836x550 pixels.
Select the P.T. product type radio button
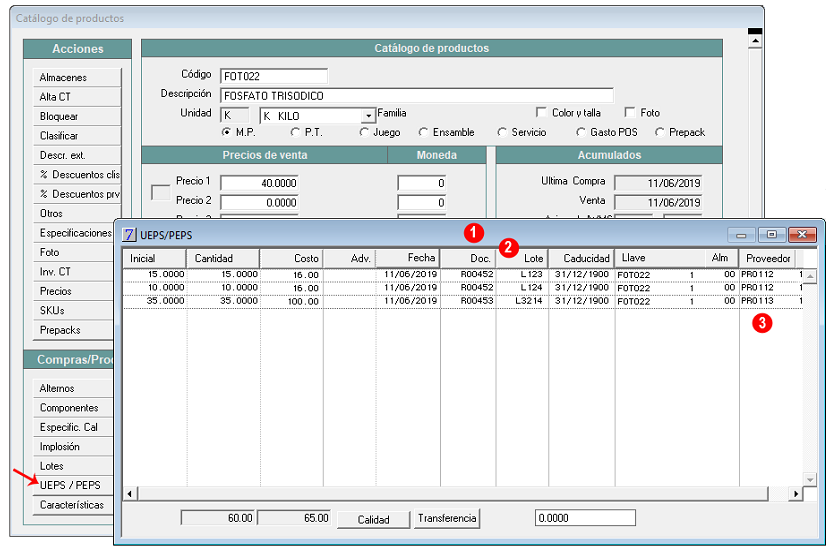(295, 132)
